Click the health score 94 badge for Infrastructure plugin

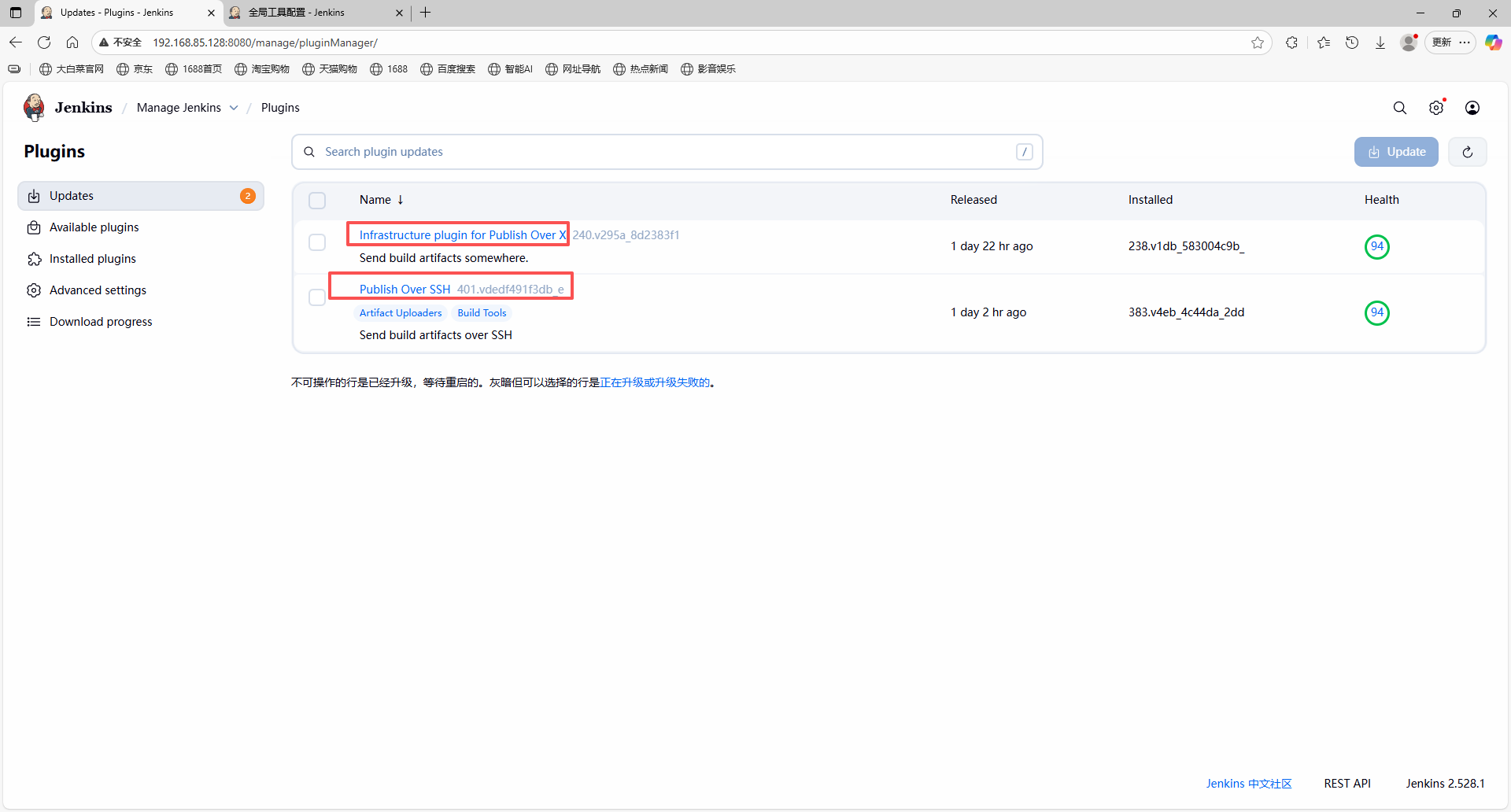tap(1377, 246)
